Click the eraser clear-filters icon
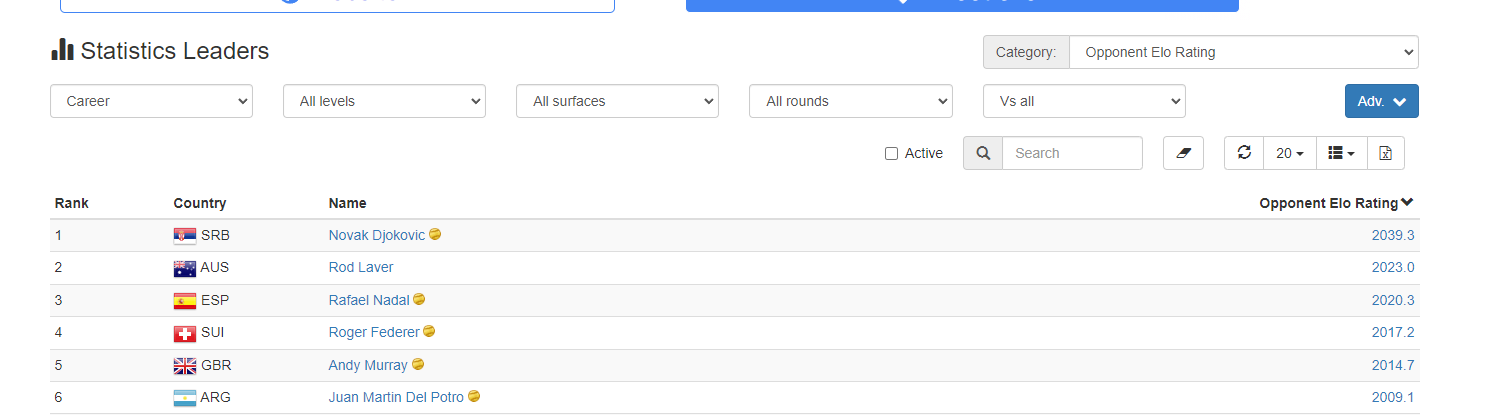Screen dimensions: 1495x415 1183,153
